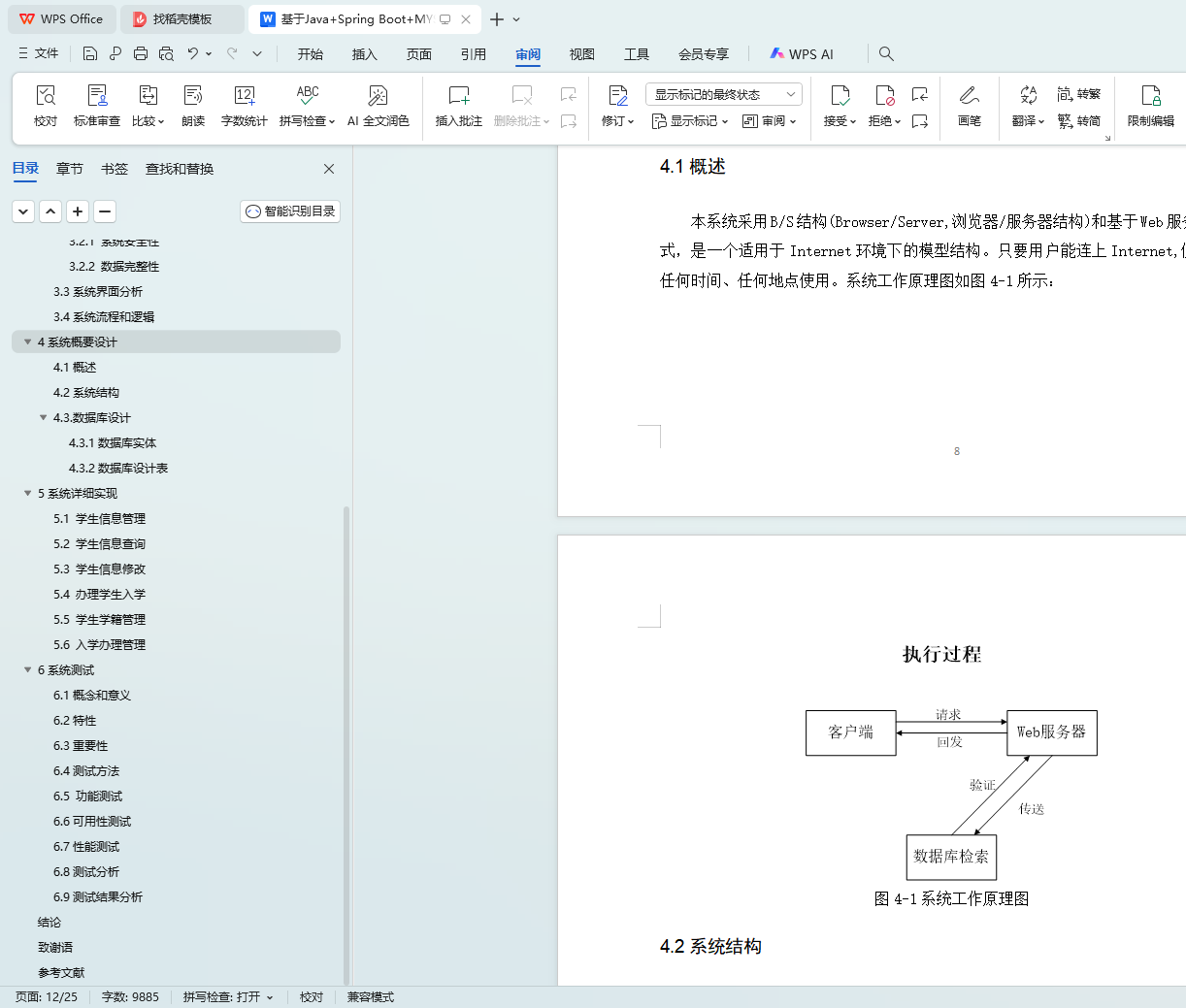The image size is (1186, 1008).
Task: Collapse the 5 系统详细实现 outline node
Action: pos(27,493)
